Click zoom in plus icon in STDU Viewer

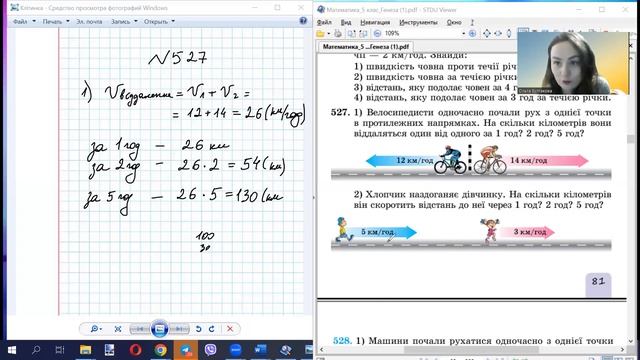coord(472,33)
